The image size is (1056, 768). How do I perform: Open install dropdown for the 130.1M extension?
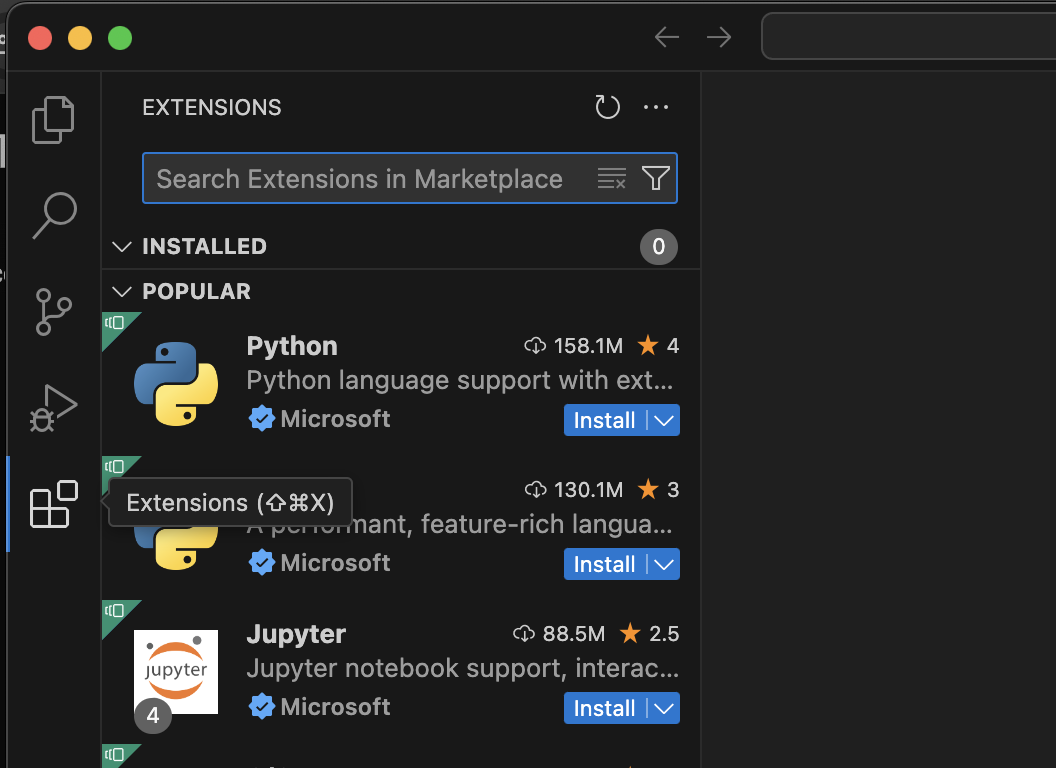[x=664, y=565]
